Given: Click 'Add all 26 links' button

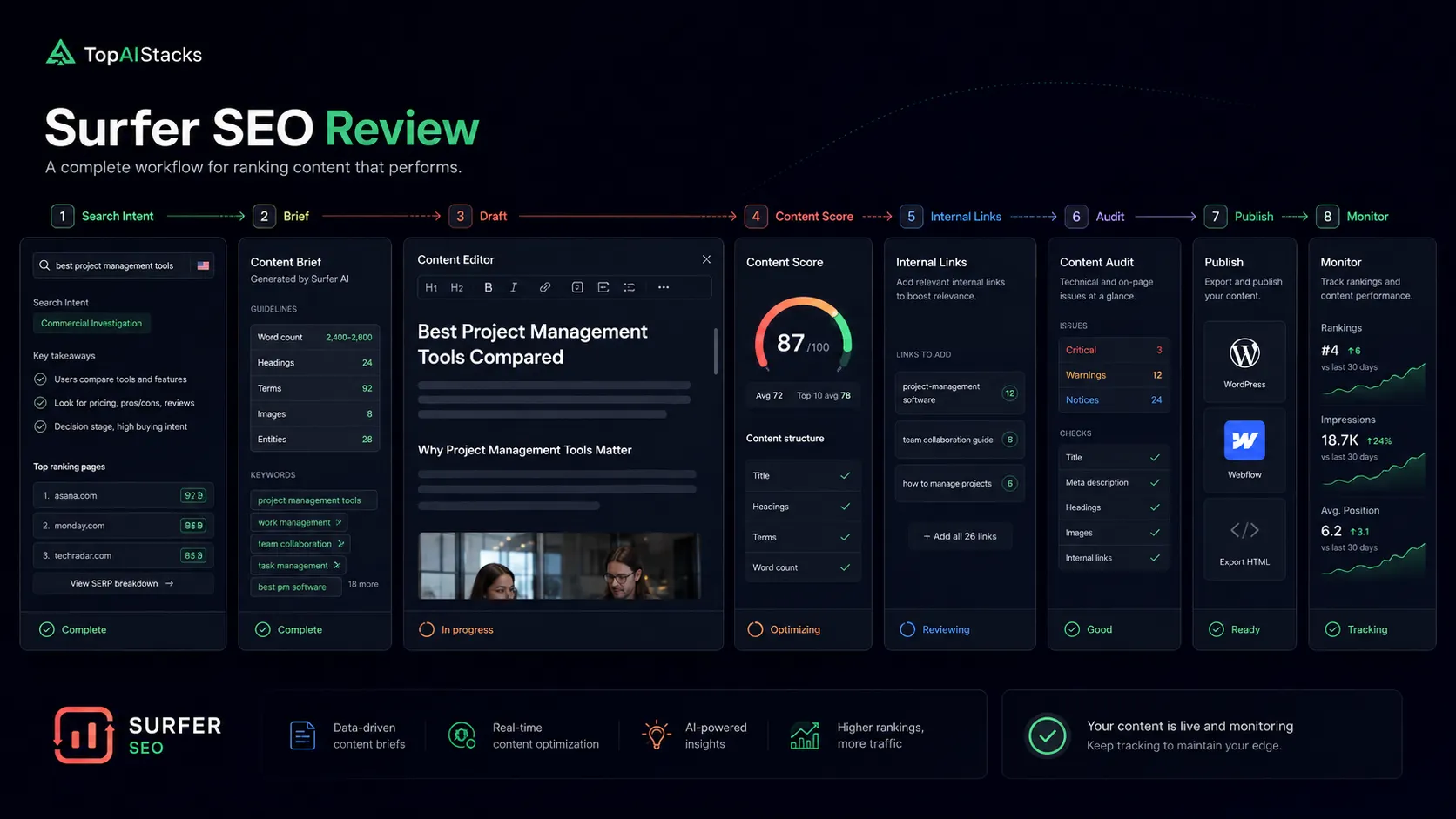Looking at the screenshot, I should pos(960,536).
